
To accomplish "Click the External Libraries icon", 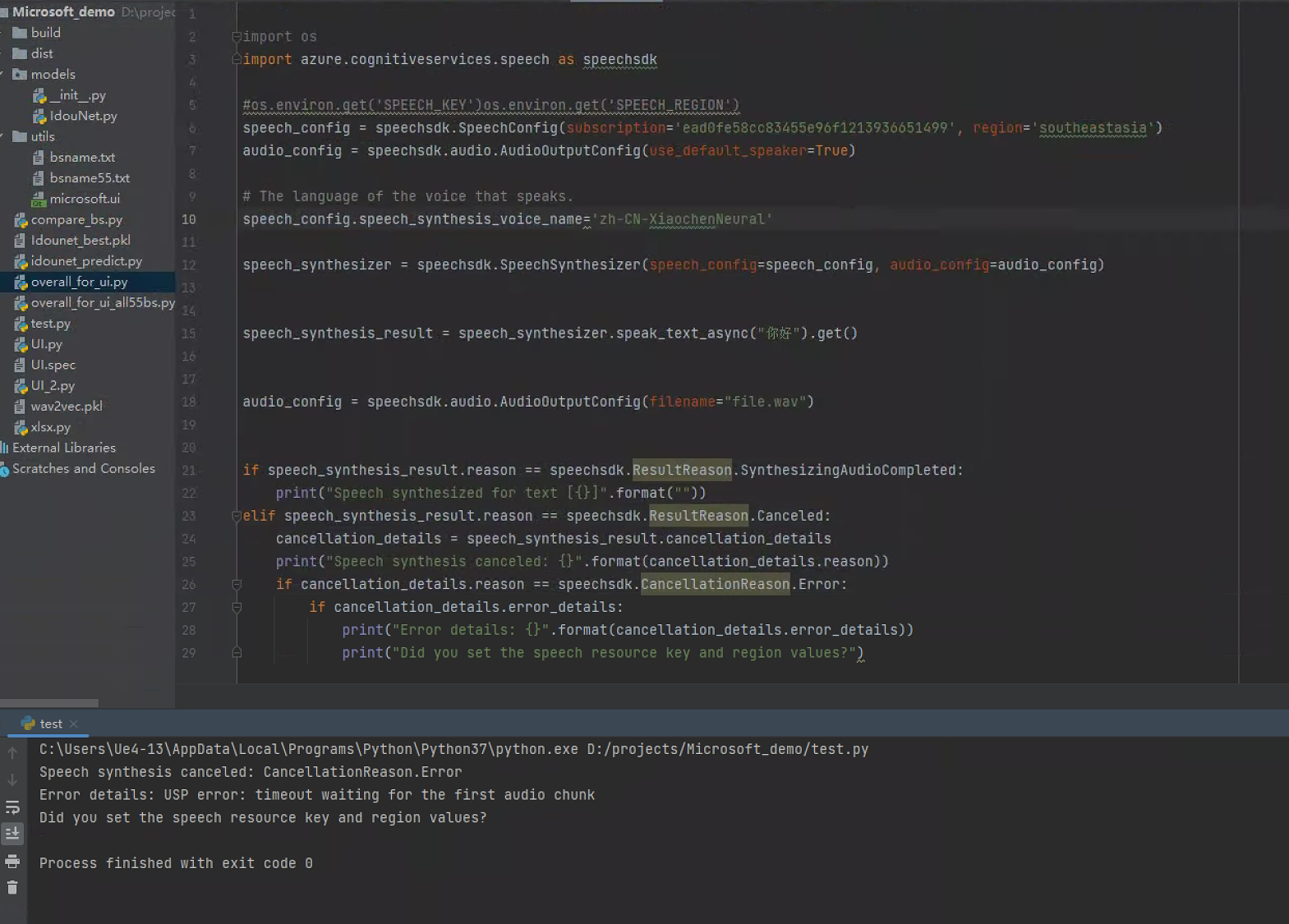I will [x=4, y=448].
